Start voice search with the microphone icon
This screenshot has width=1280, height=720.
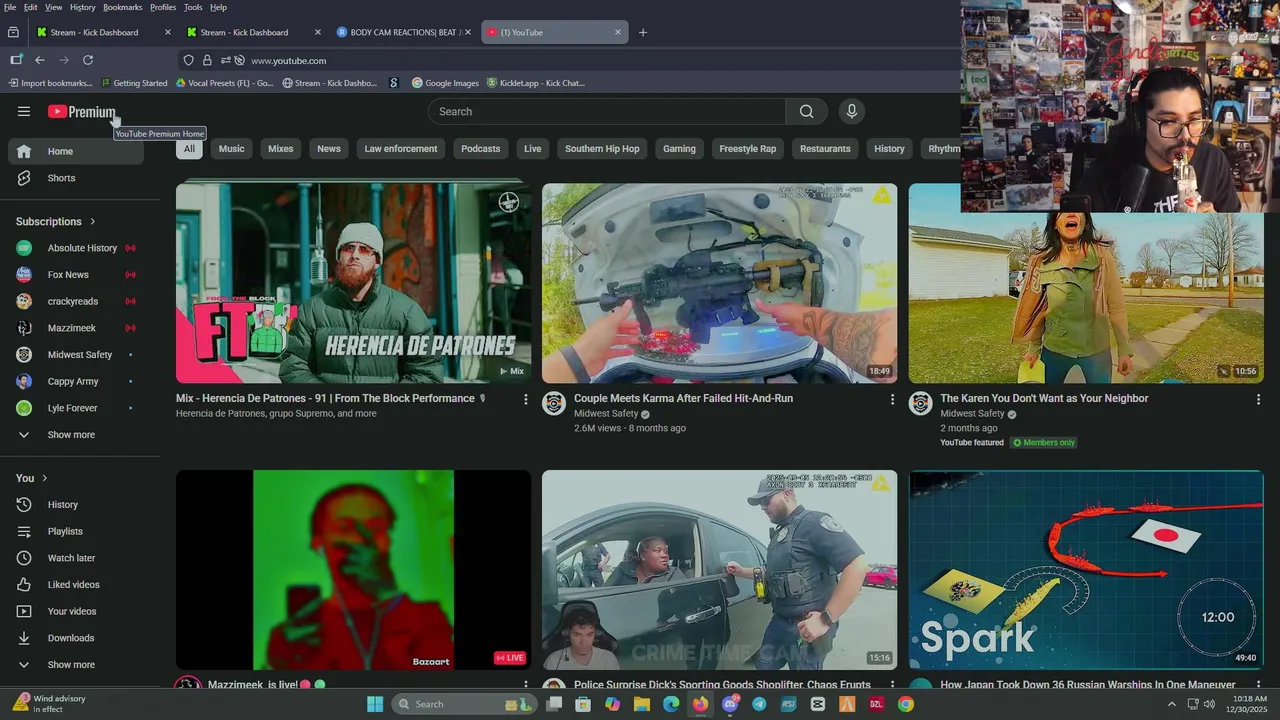tap(852, 112)
